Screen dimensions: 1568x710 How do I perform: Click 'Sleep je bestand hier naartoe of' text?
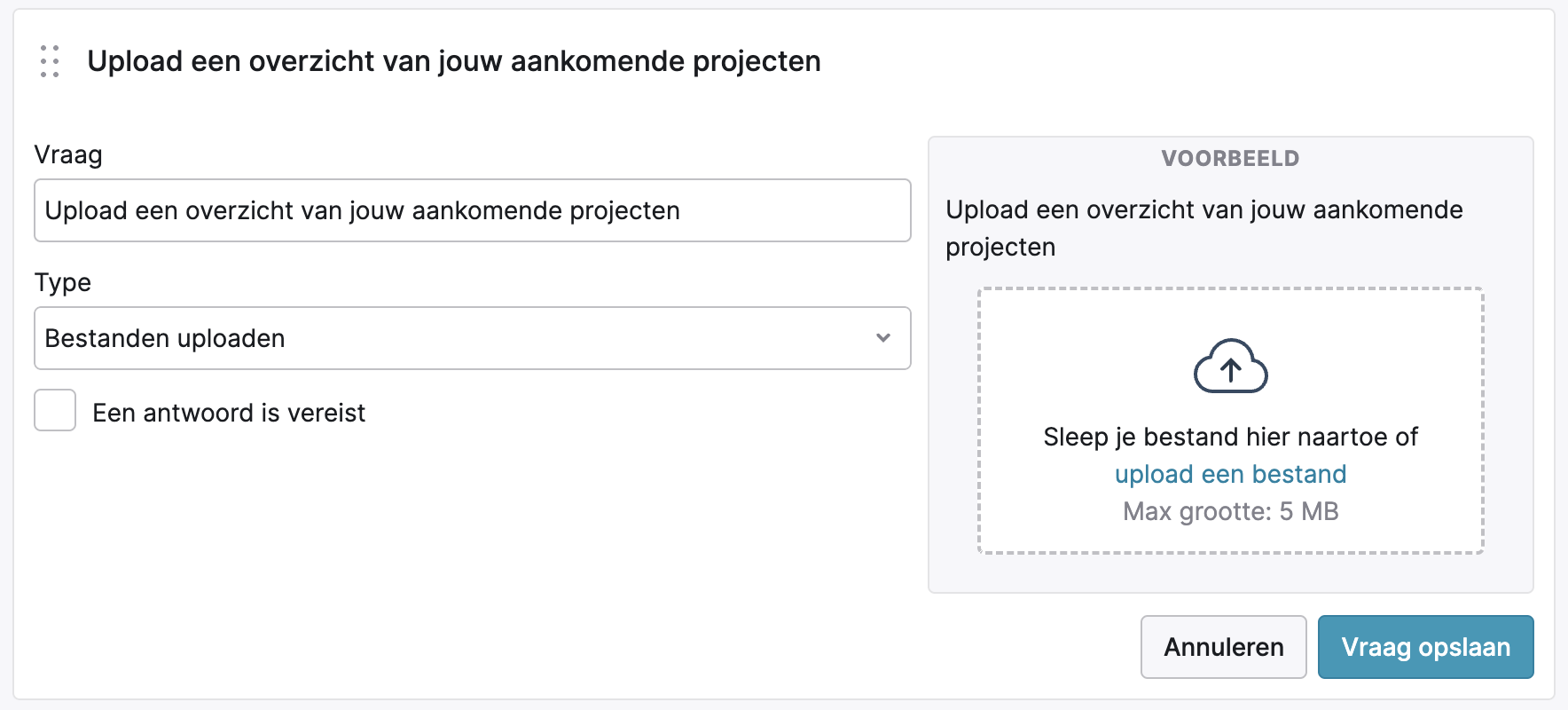click(x=1230, y=437)
